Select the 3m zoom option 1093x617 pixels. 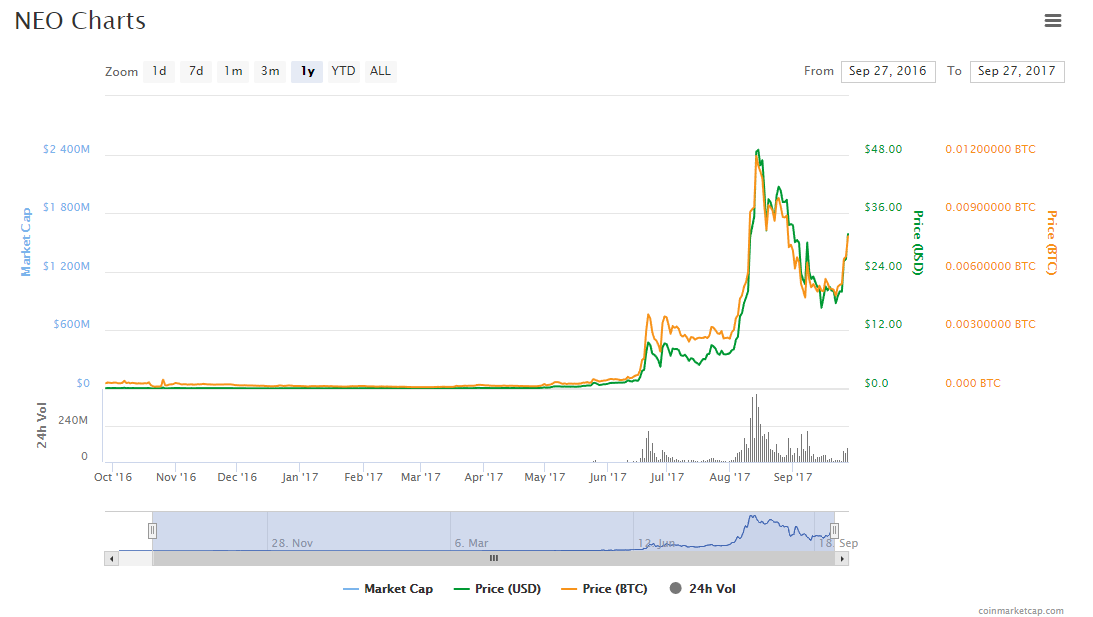[x=270, y=71]
